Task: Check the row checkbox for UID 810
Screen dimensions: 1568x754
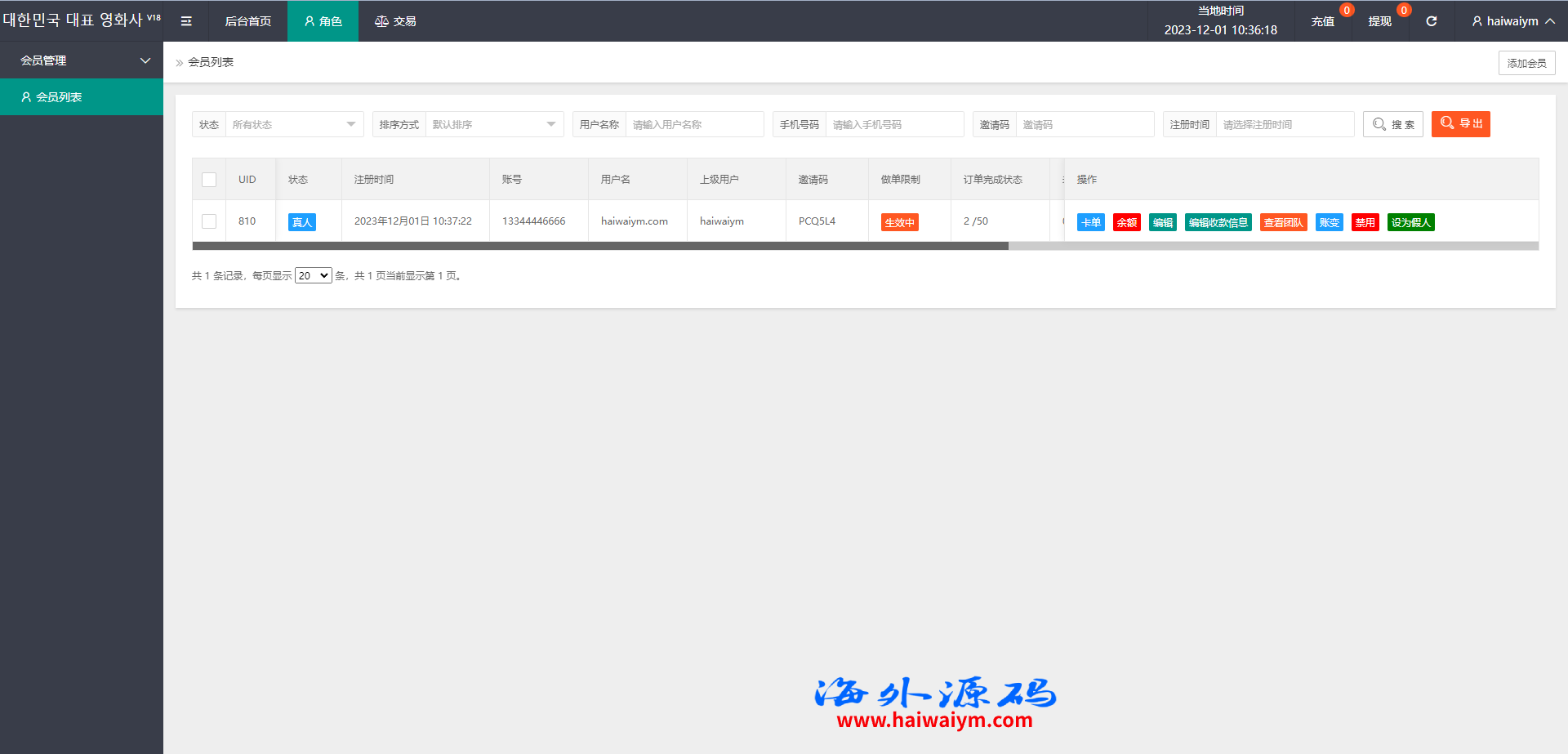Action: (x=209, y=221)
